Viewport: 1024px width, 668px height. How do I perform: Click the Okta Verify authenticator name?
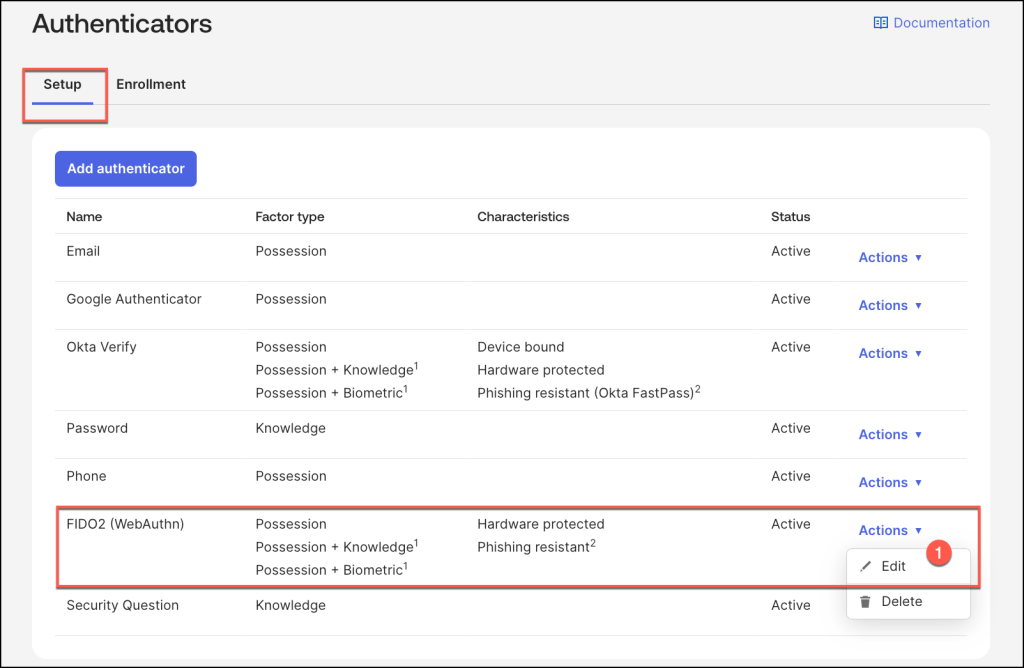101,347
